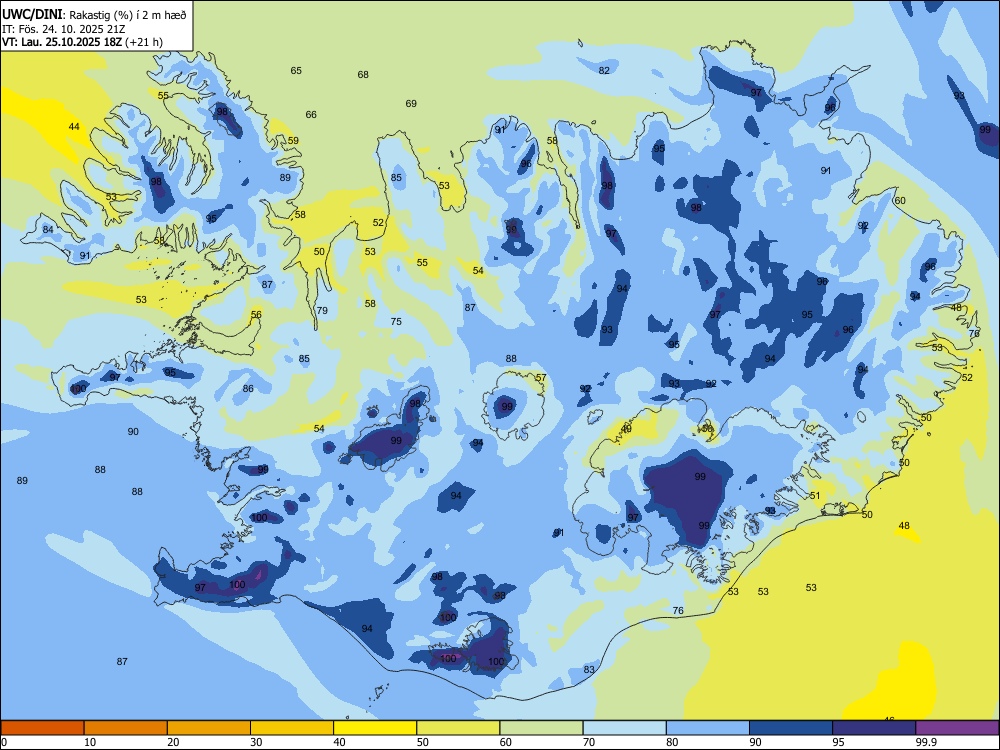Screen dimensions: 1000x750
Task: Select the '40' legend tick label
Action: tap(340, 742)
